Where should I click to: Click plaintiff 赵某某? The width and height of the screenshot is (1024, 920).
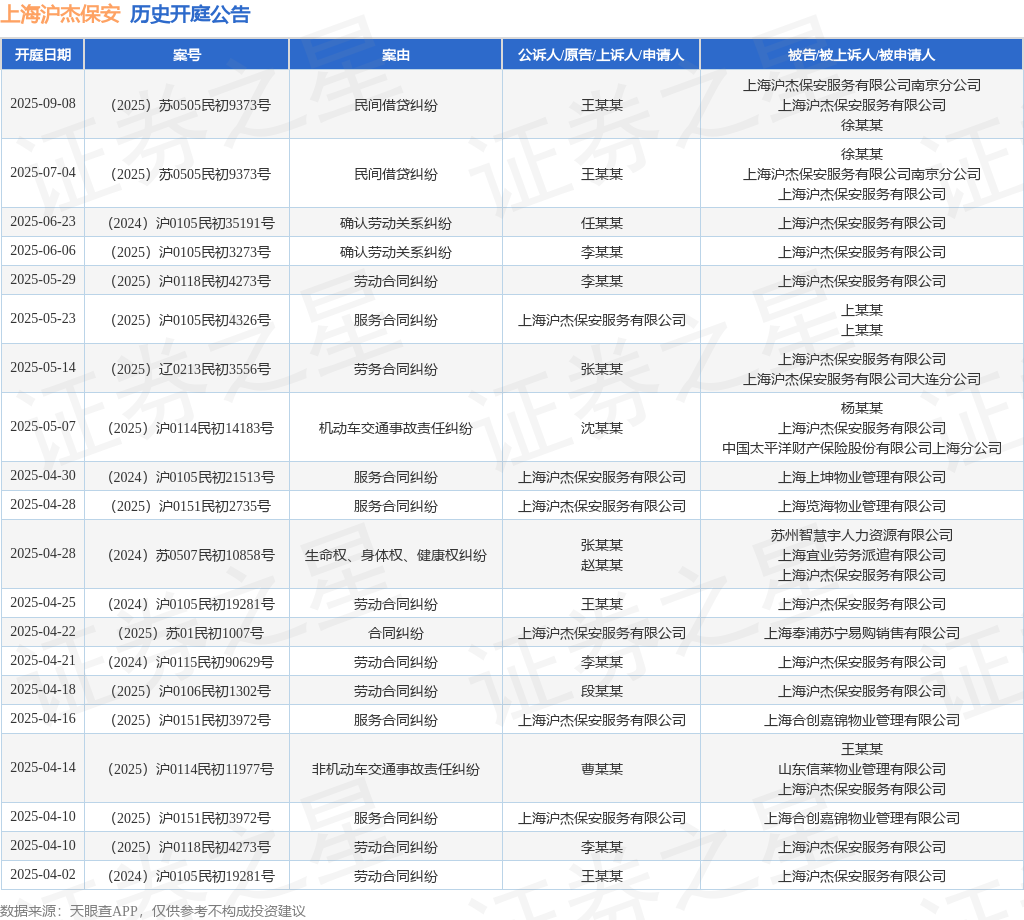point(601,565)
